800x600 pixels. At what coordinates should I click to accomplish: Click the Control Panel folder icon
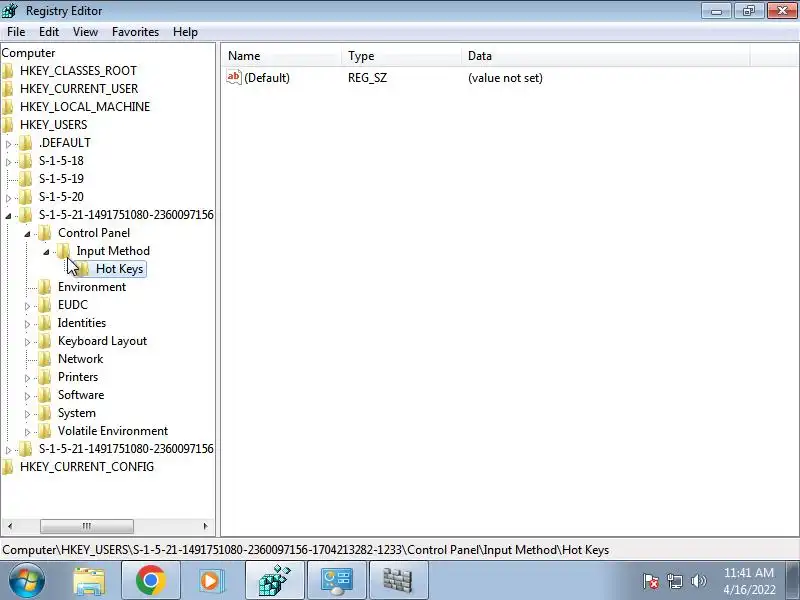[x=45, y=233]
